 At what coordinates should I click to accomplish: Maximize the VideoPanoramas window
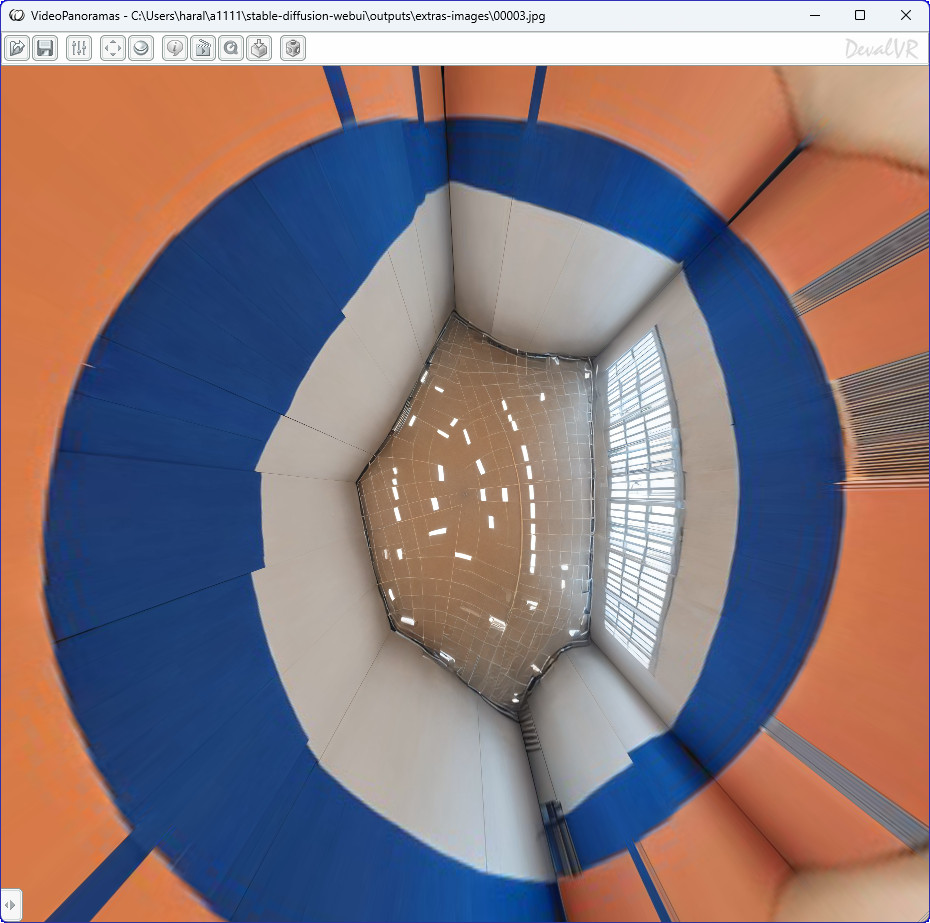tap(860, 16)
